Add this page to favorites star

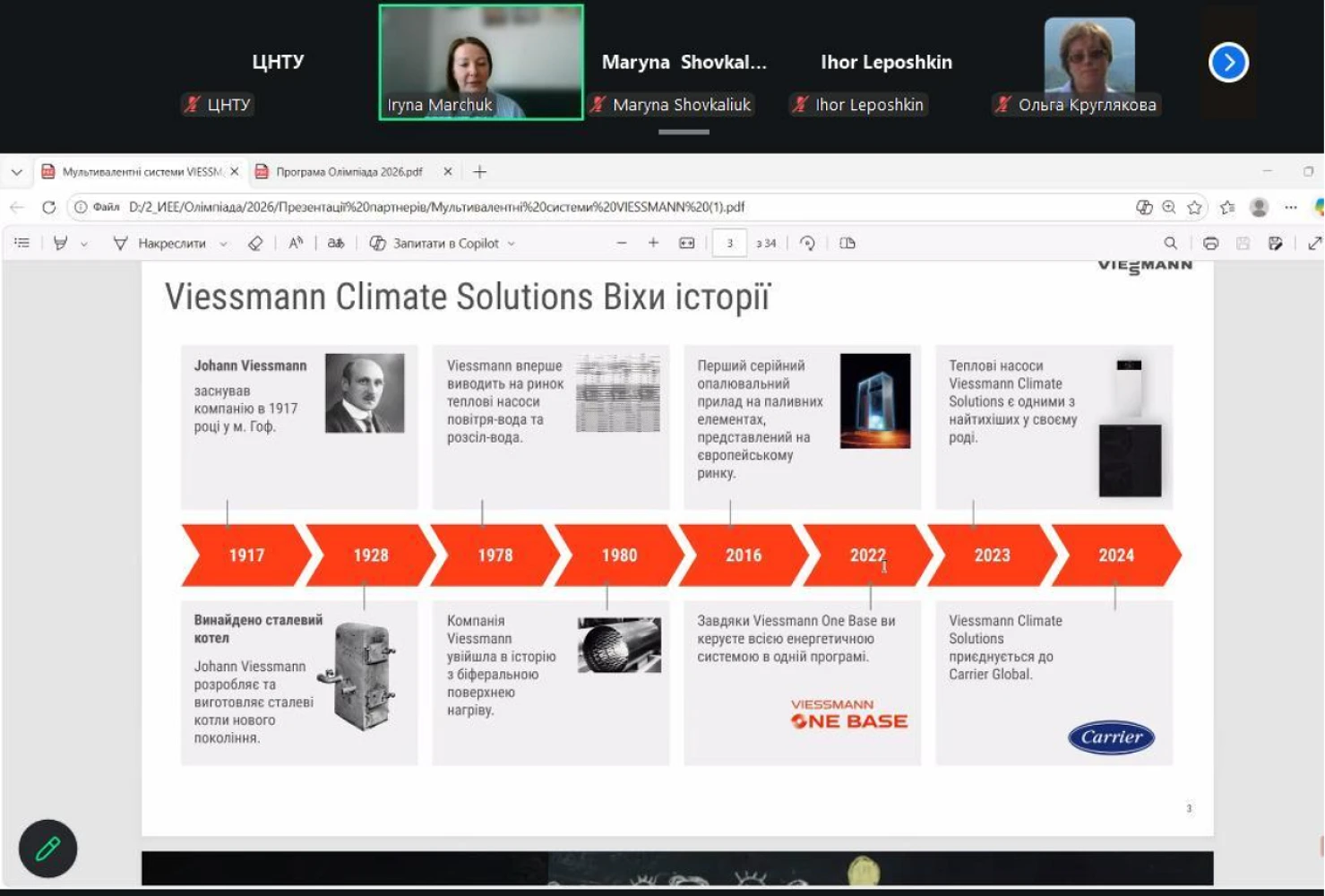tap(1194, 207)
